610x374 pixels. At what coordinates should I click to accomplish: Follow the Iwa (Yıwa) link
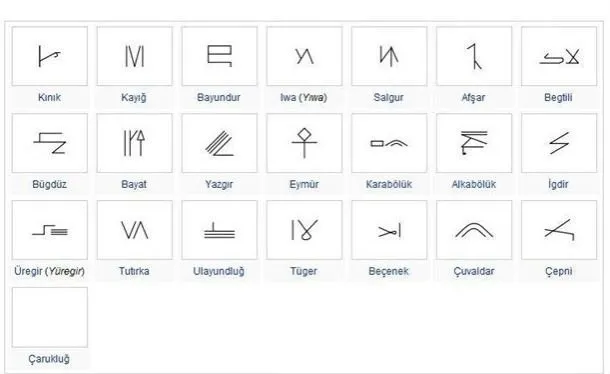point(303,97)
